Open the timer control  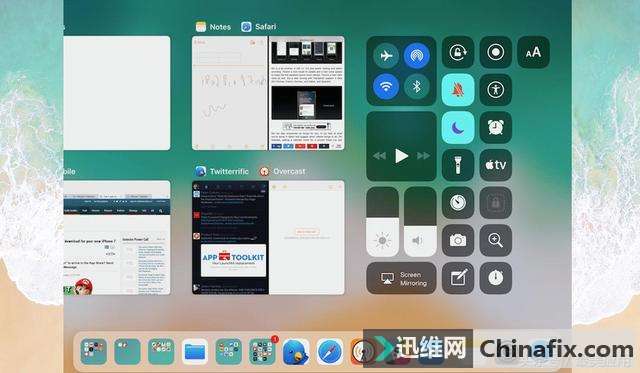pyautogui.click(x=458, y=202)
